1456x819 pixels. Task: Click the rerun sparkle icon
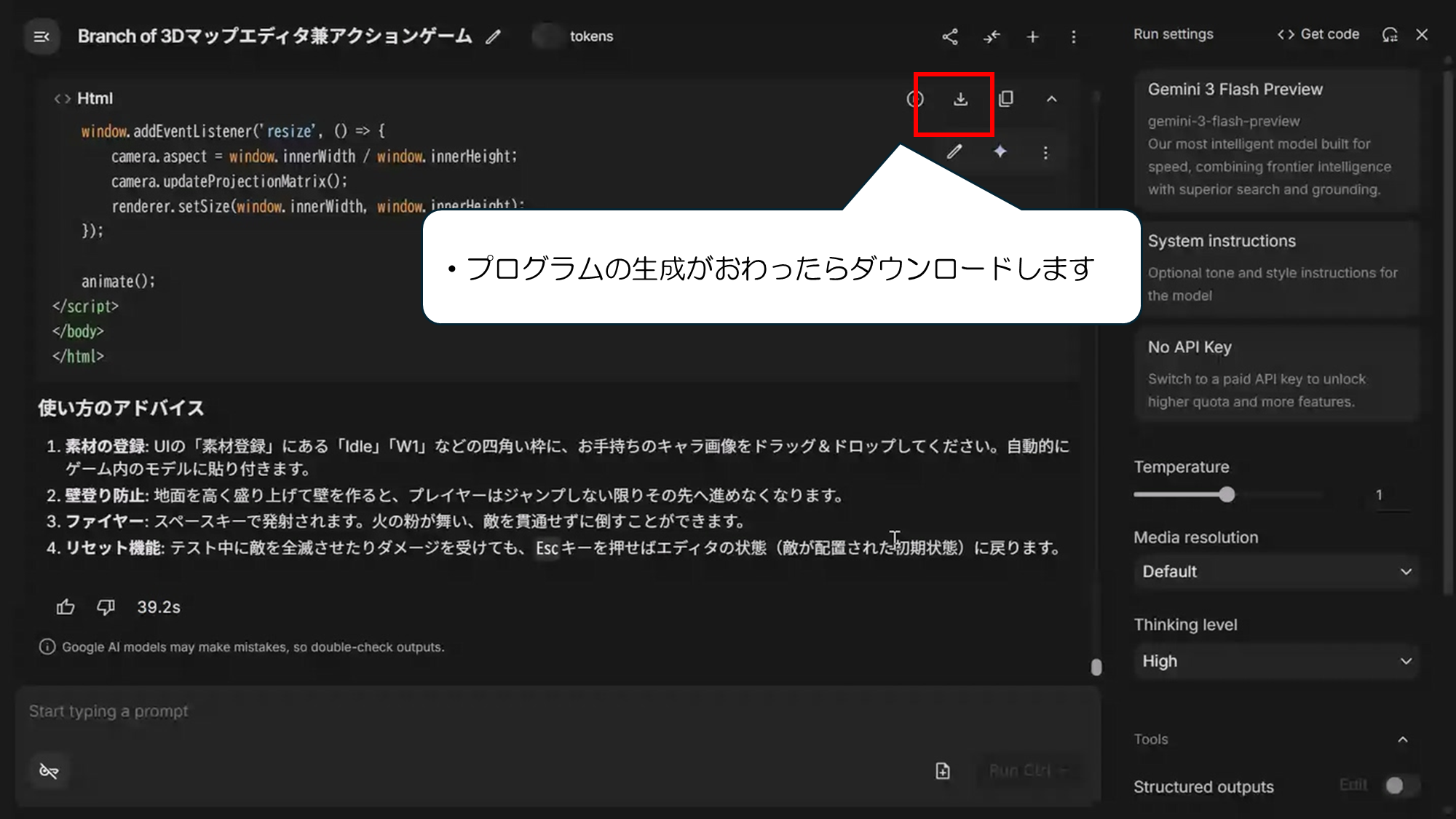coord(1000,151)
